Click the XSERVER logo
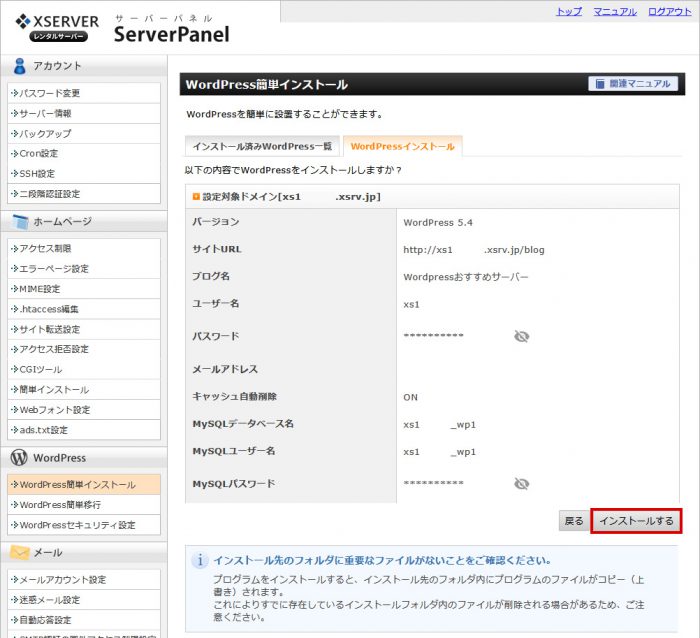700x638 pixels. [58, 28]
